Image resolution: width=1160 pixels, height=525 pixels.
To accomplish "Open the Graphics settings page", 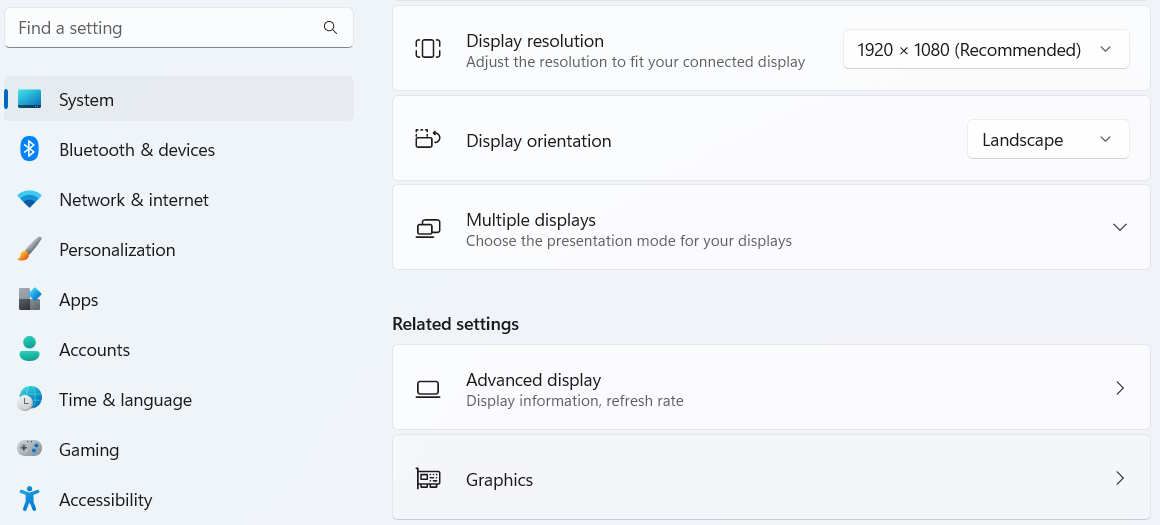I will (x=771, y=479).
